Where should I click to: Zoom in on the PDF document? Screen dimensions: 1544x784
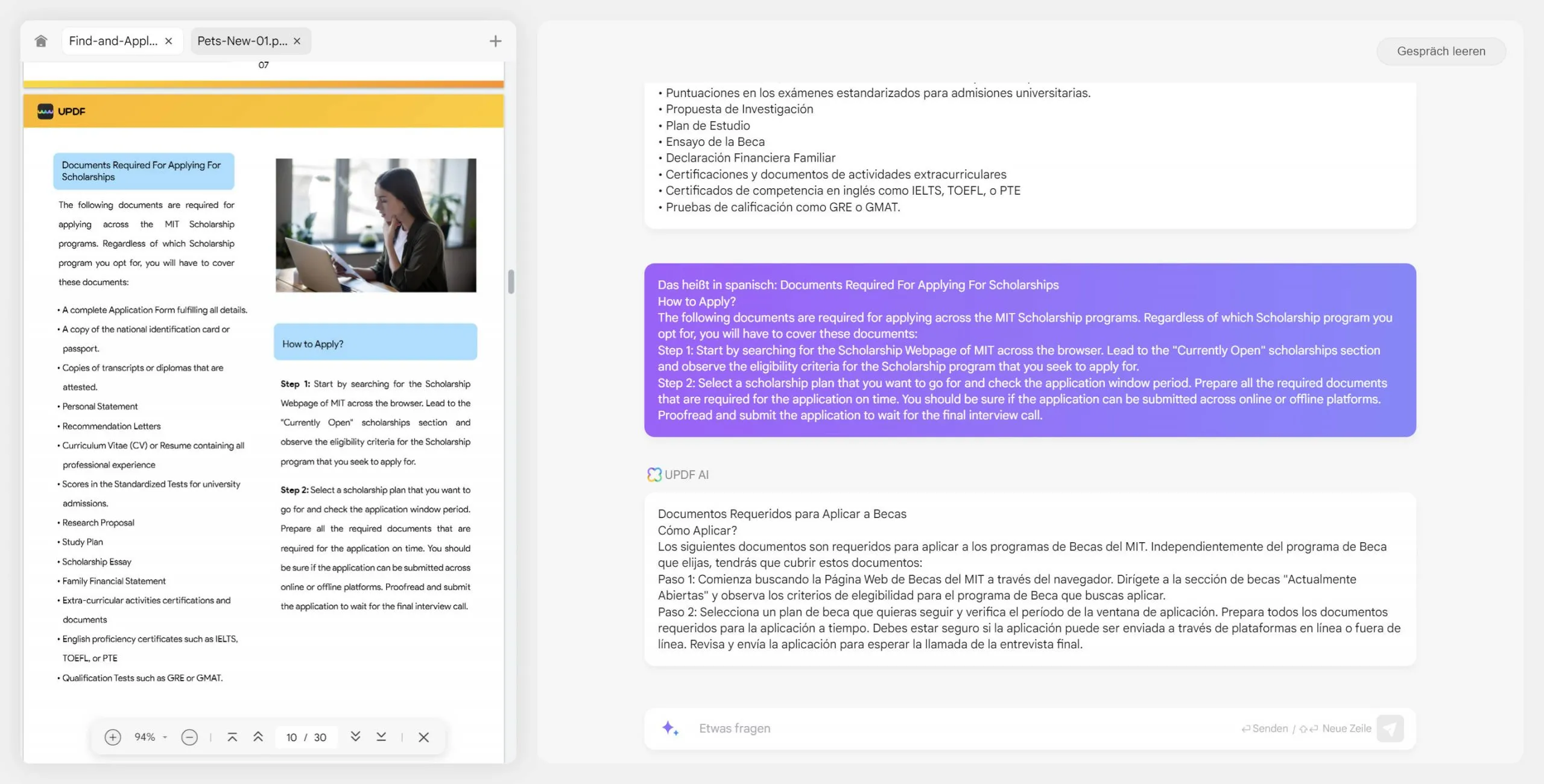coord(112,737)
